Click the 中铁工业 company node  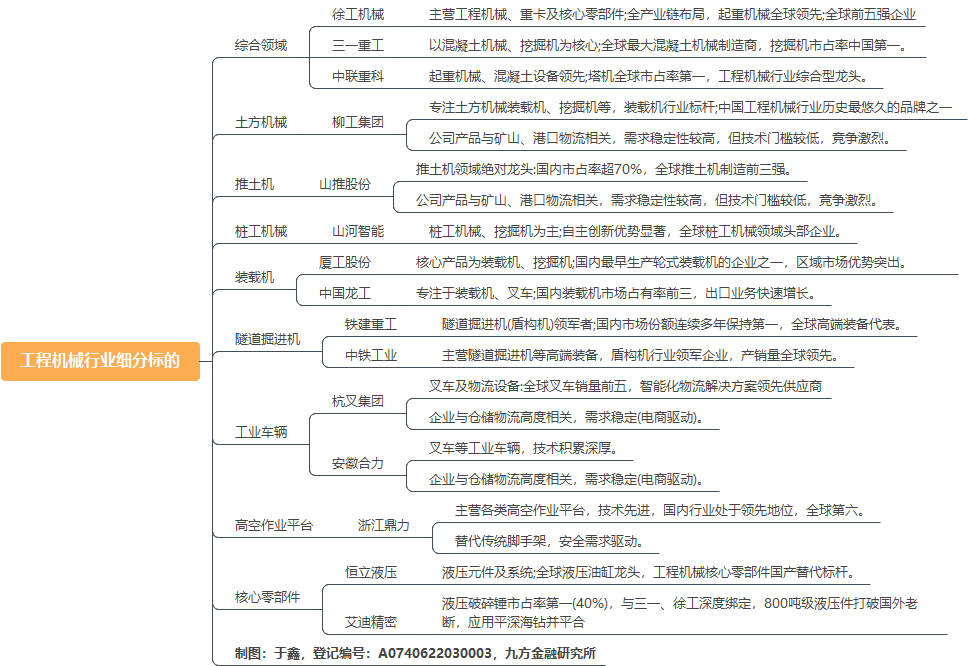371,356
